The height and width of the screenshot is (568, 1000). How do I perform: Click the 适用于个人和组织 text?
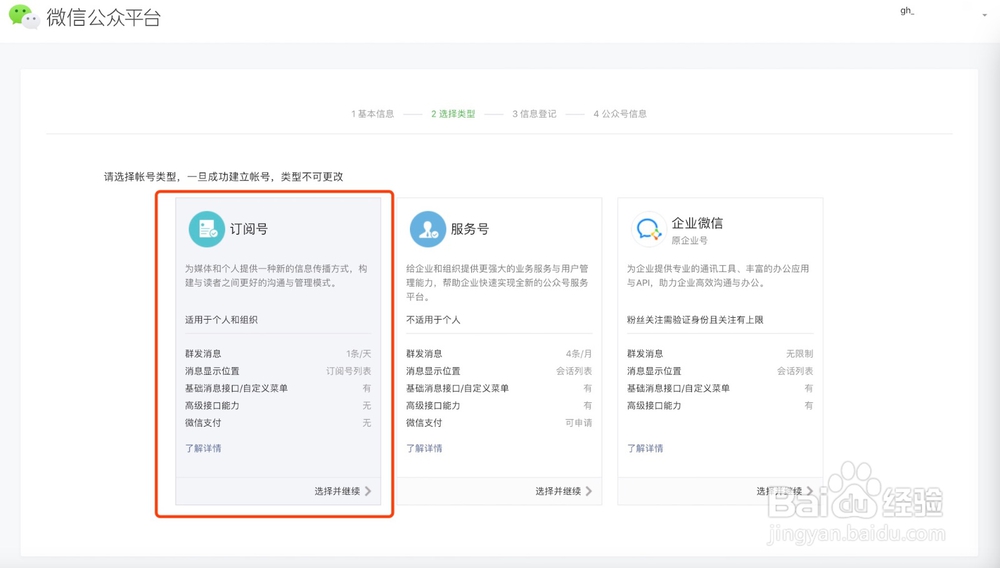(221, 319)
